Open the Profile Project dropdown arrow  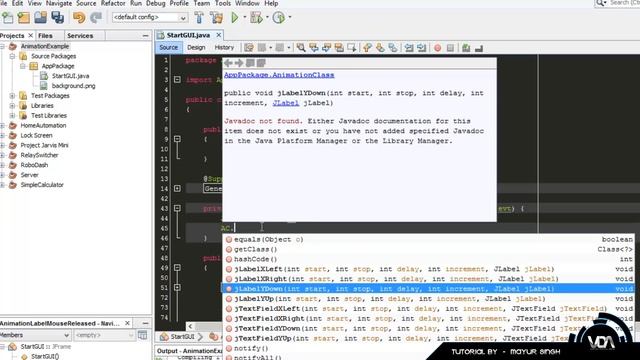[x=290, y=18]
